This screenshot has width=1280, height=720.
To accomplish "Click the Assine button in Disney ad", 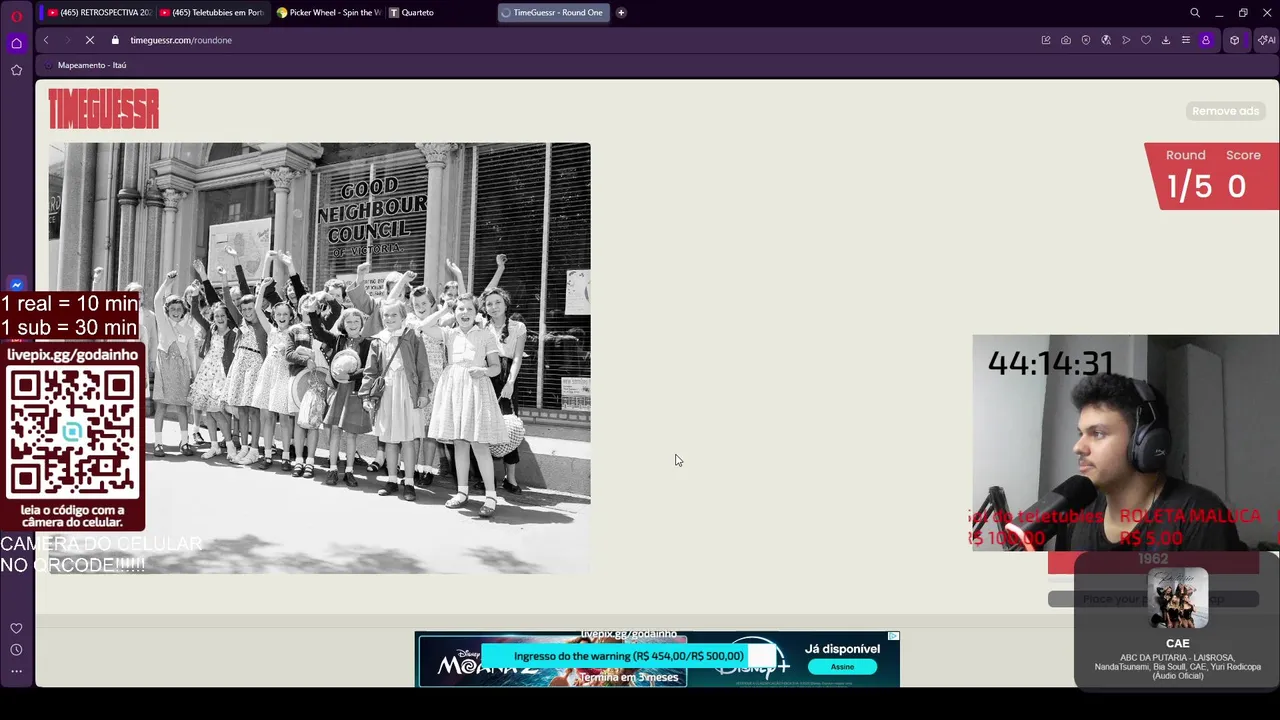I will pyautogui.click(x=842, y=667).
